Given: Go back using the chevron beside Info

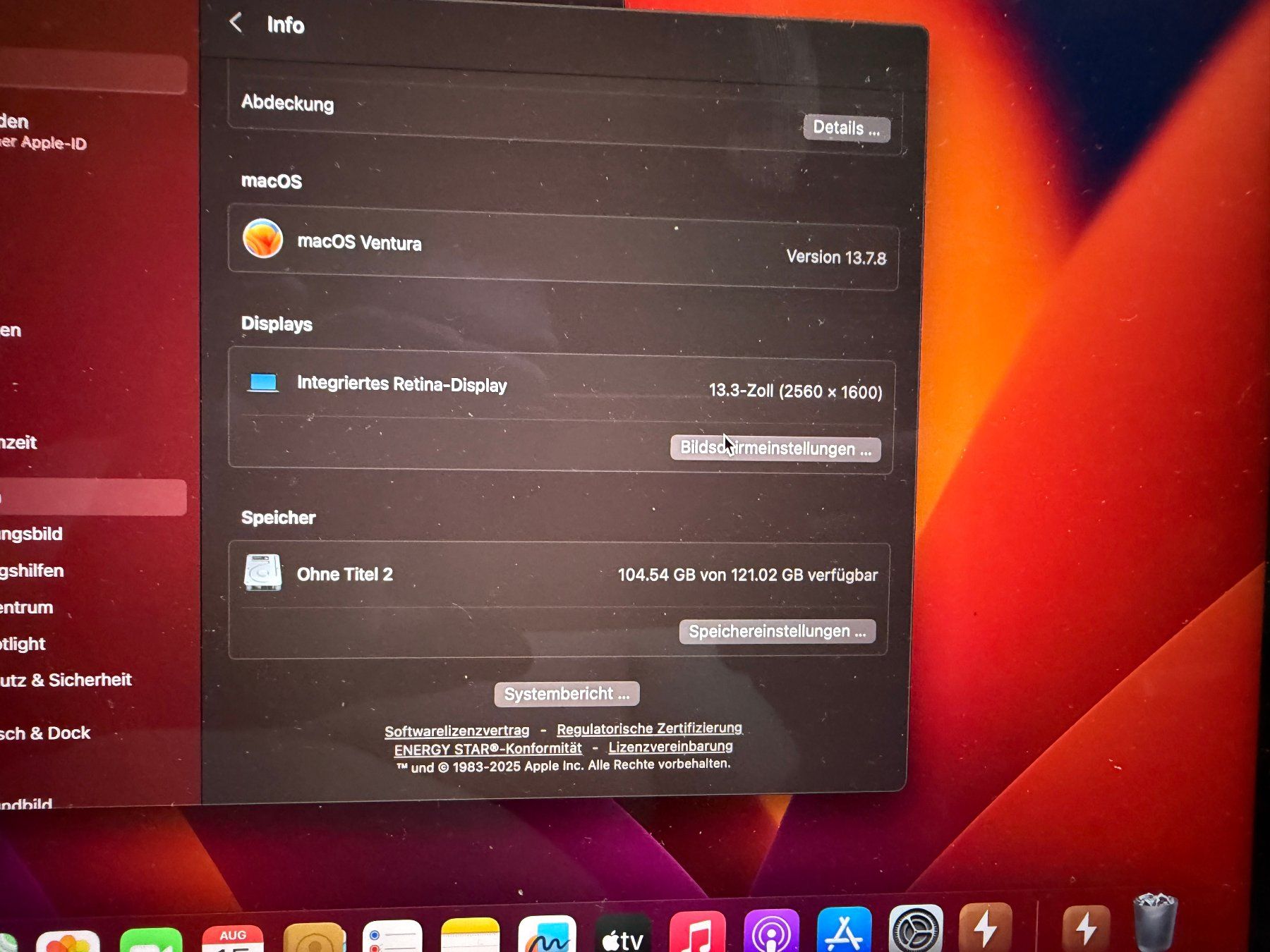Looking at the screenshot, I should point(236,23).
